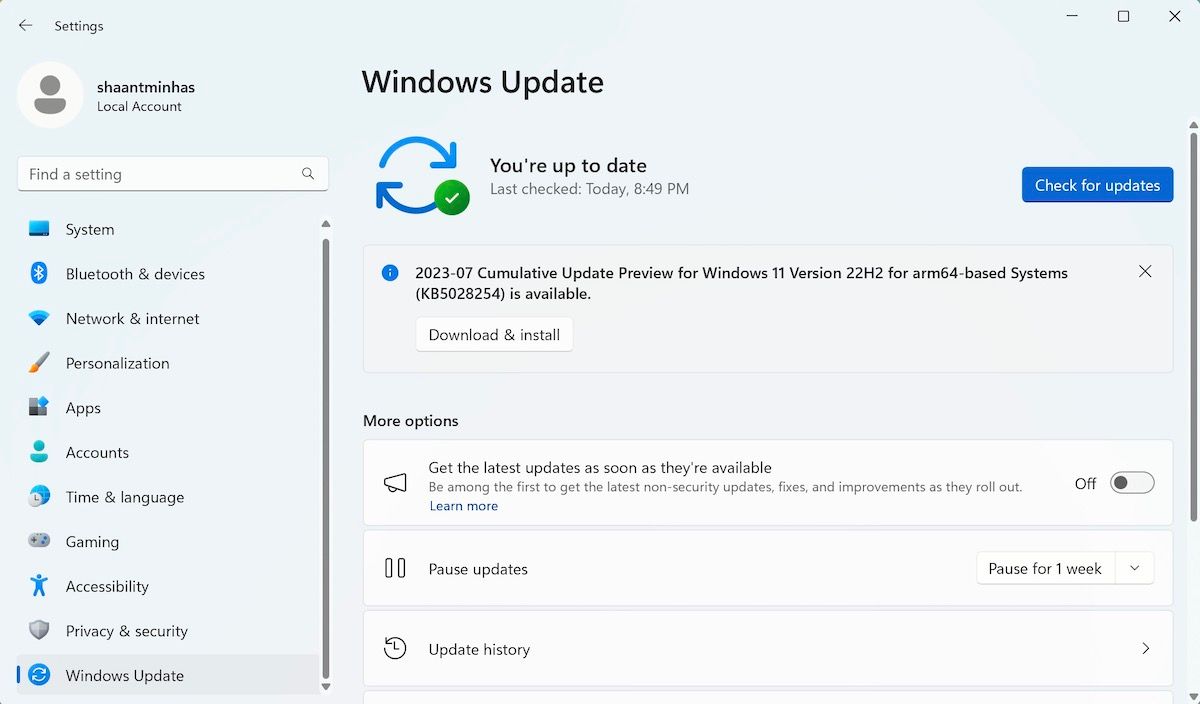The image size is (1200, 704).
Task: Enable getting latest updates as soon as available
Action: (x=1131, y=482)
